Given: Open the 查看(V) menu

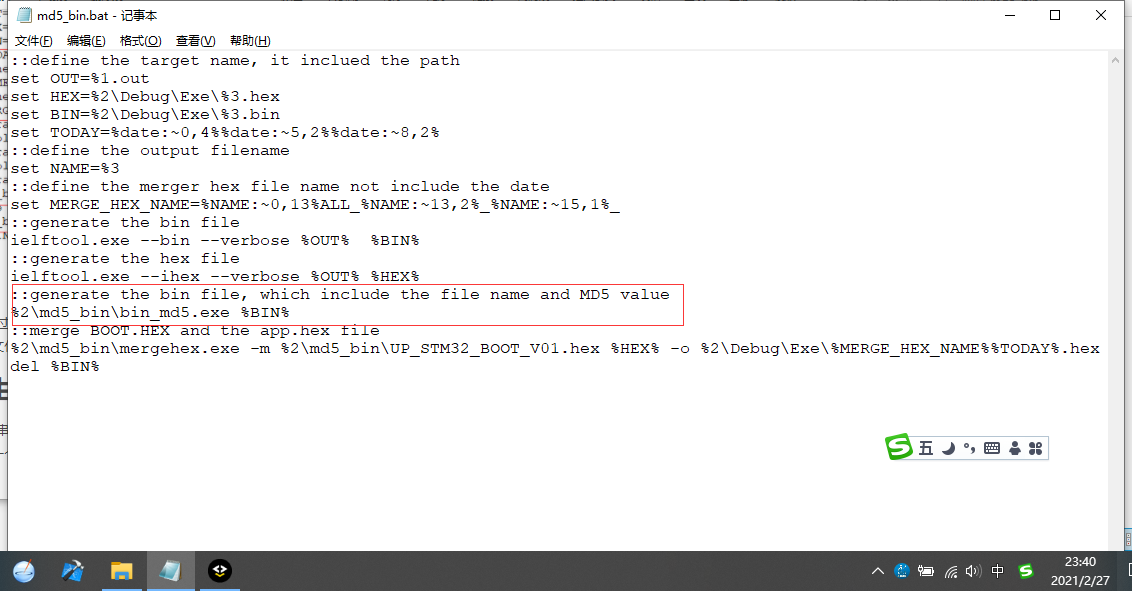Looking at the screenshot, I should click(195, 41).
